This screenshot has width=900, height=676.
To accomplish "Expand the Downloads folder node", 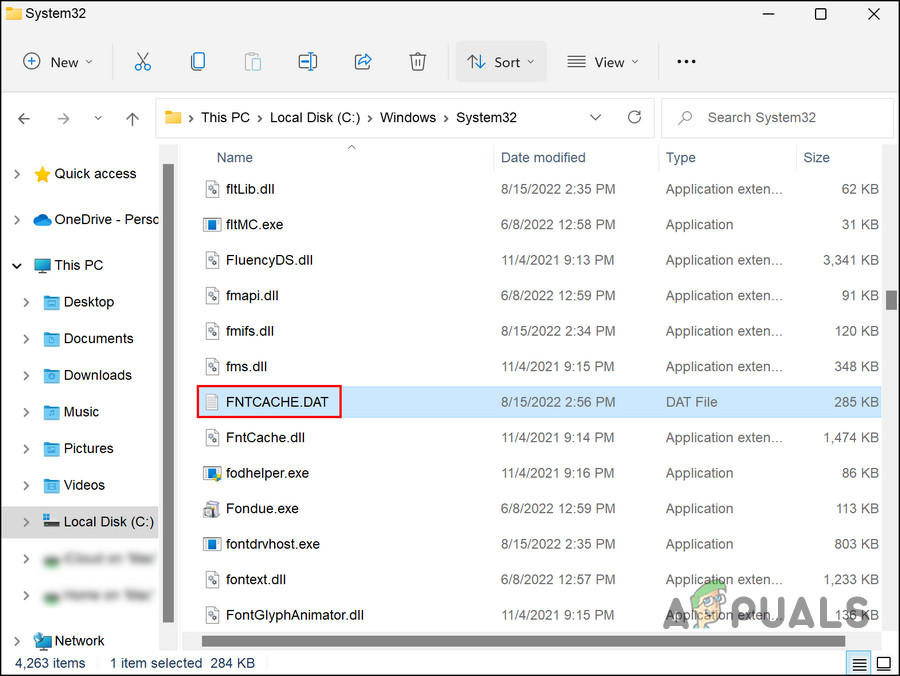I will pyautogui.click(x=26, y=376).
